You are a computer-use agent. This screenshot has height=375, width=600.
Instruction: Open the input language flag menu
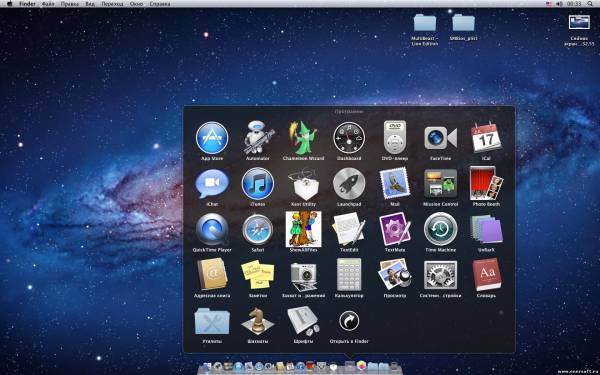click(549, 4)
